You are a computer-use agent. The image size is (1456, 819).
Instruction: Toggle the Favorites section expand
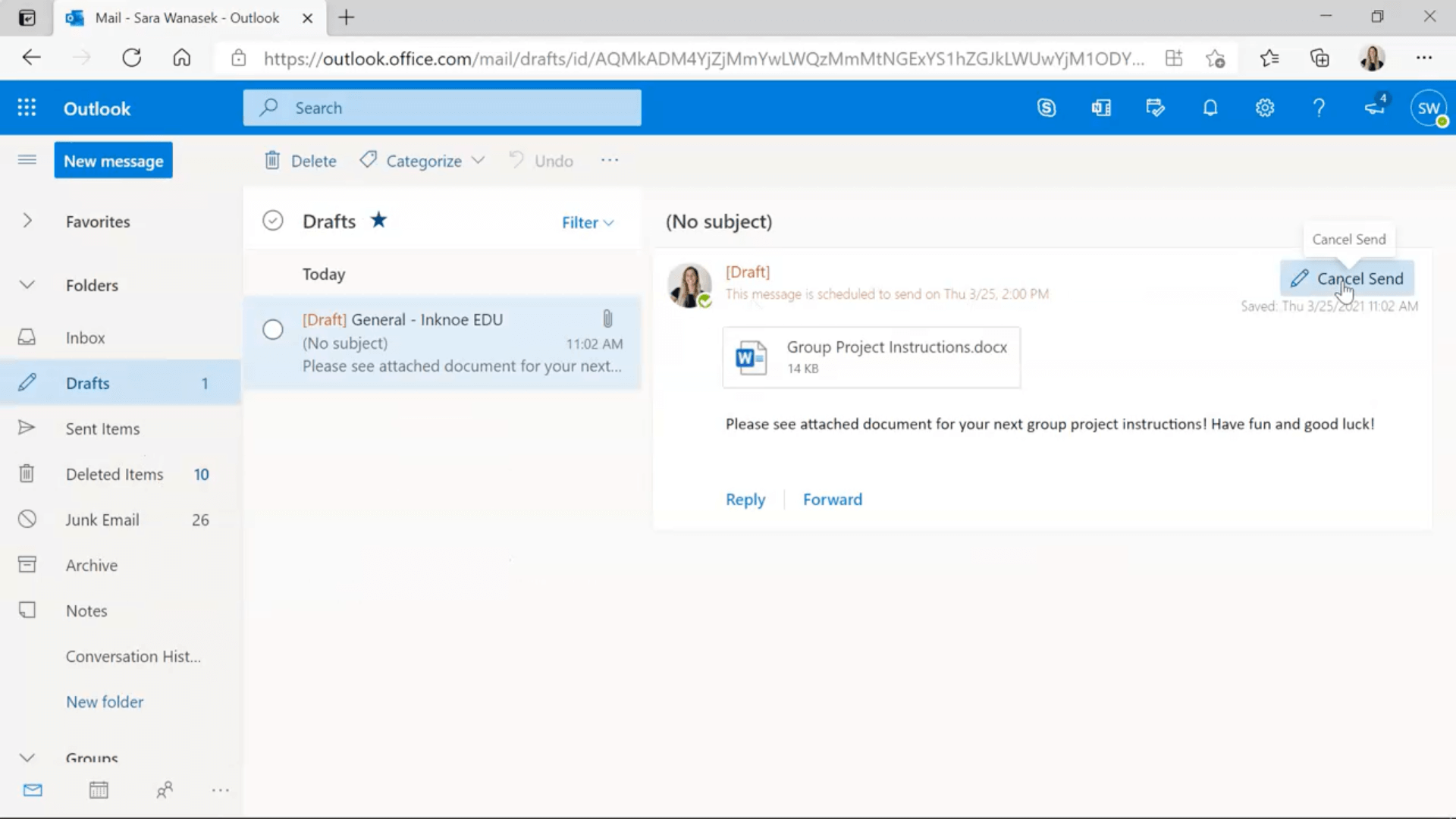click(x=27, y=219)
